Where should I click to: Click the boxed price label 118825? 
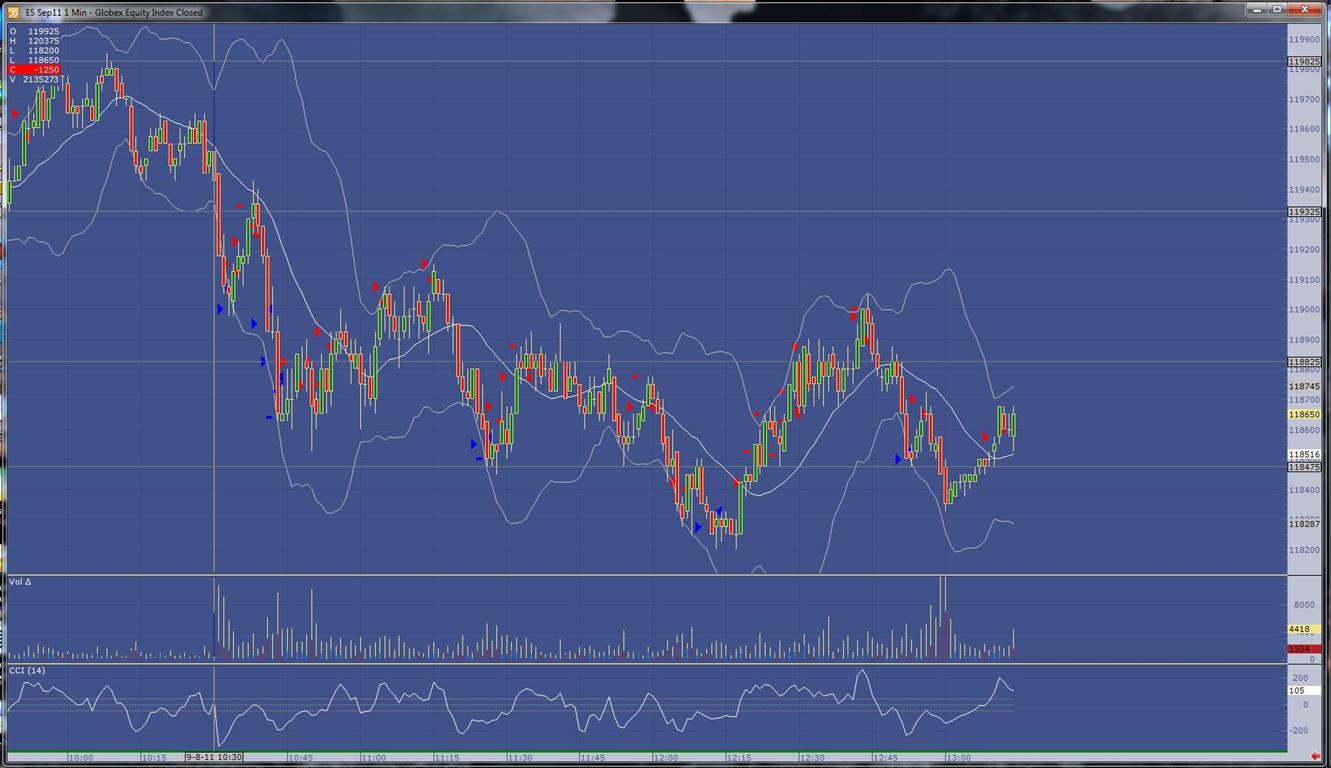(x=1304, y=362)
